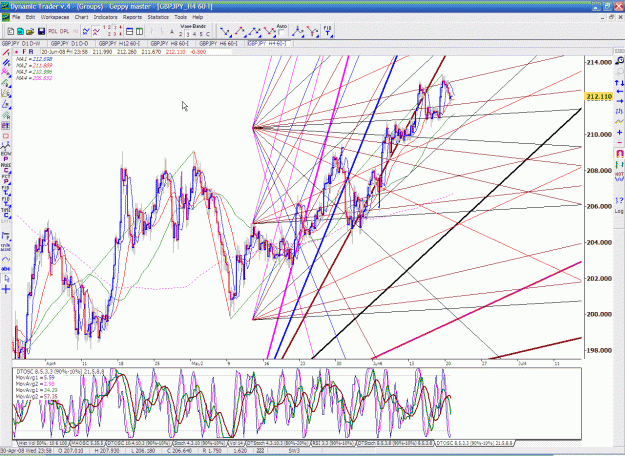
Task: Save with the floppy disk icon
Action: pos(41,31)
